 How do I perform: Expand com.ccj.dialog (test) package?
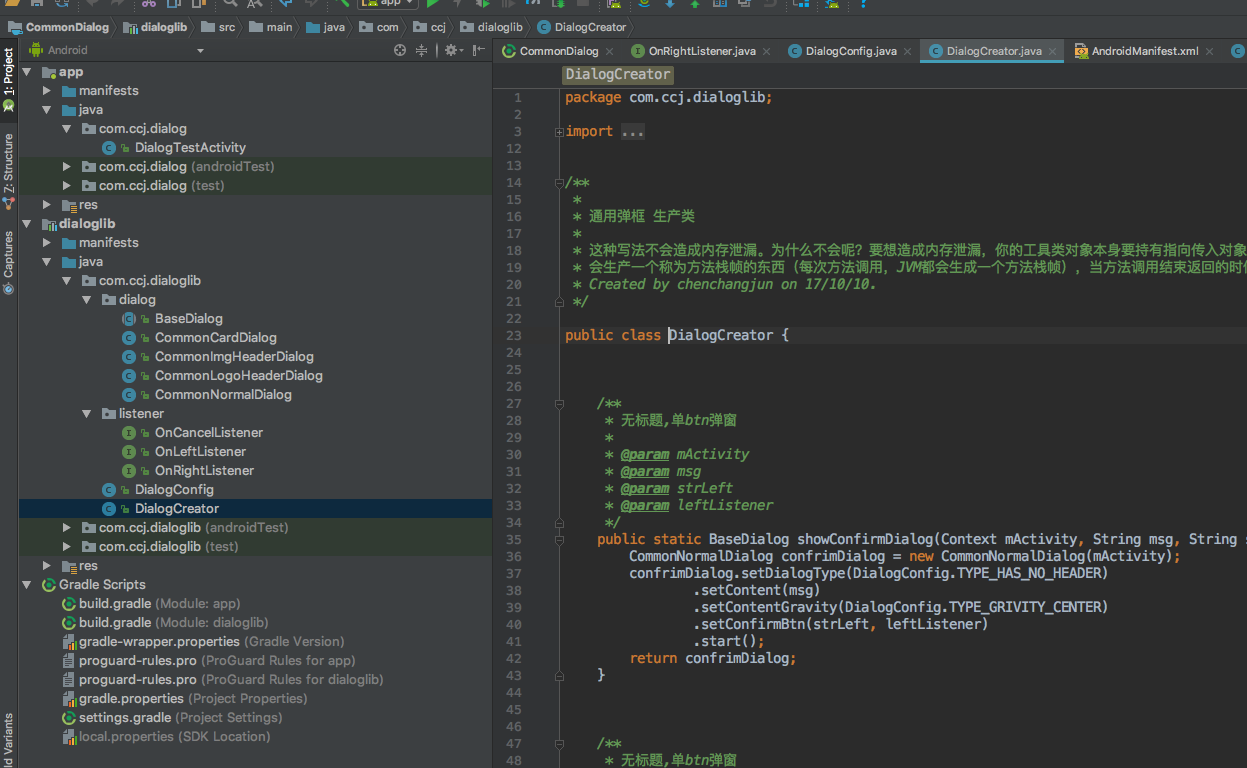pos(67,186)
